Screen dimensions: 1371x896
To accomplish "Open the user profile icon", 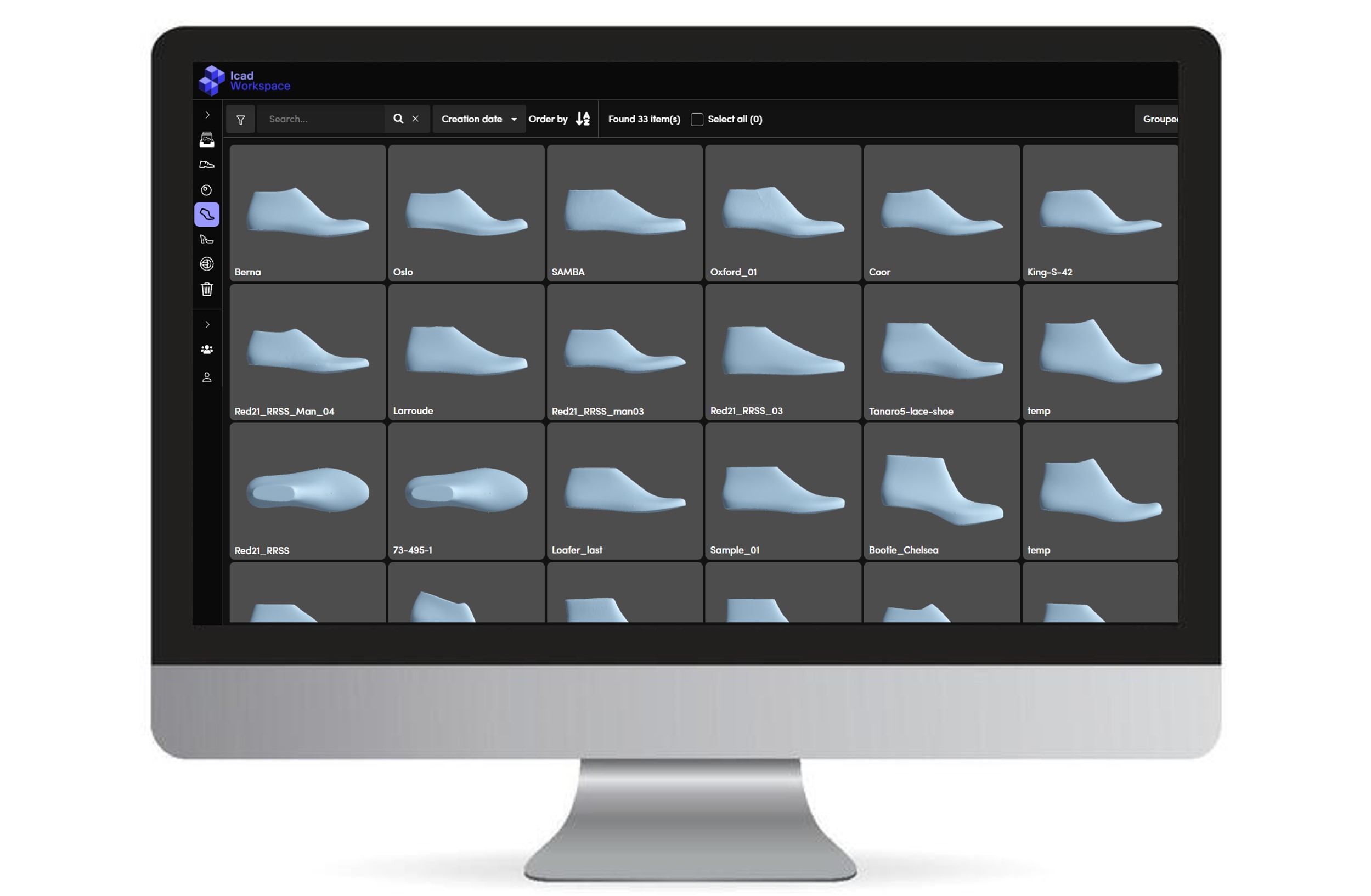I will tap(207, 377).
